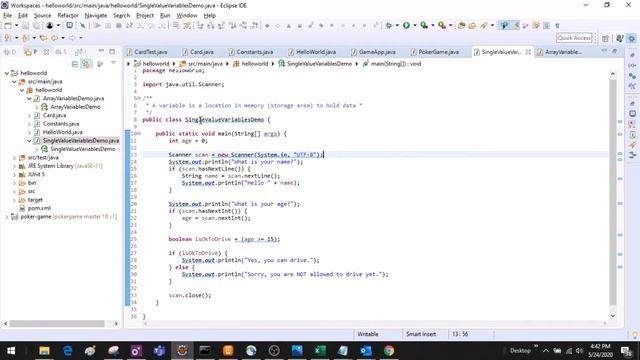640x360 pixels.
Task: Minimize the Package Explorer panel
Action: (101, 51)
